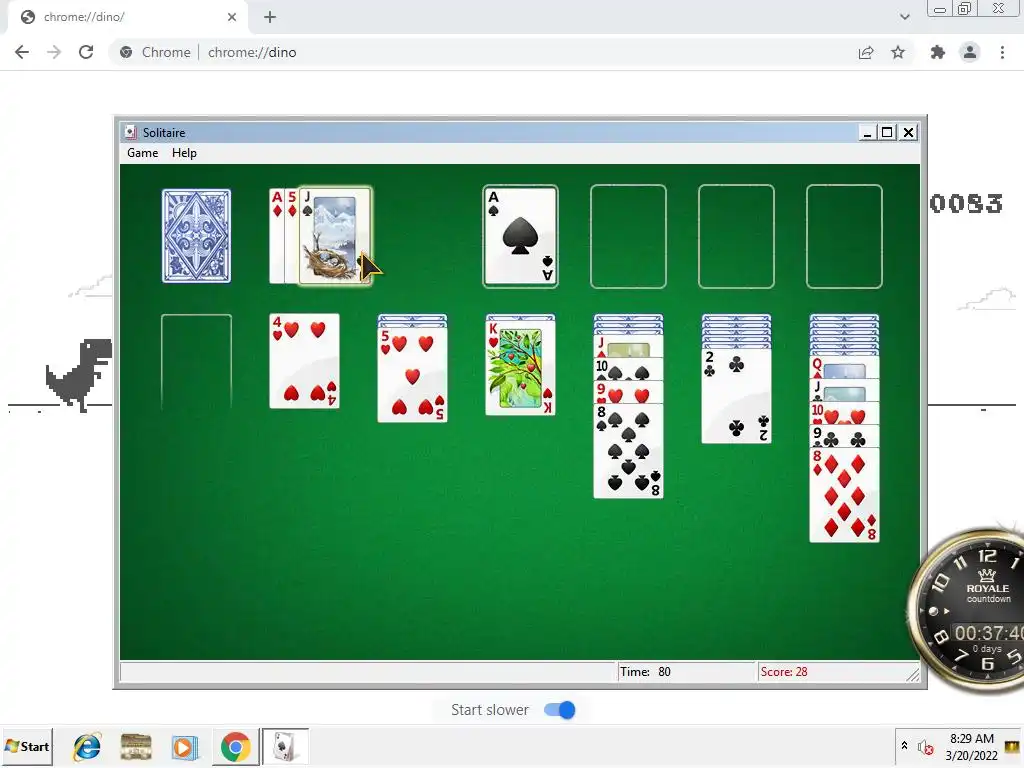This screenshot has height=768, width=1024.
Task: Click the Solitaire taskbar button
Action: click(x=285, y=746)
